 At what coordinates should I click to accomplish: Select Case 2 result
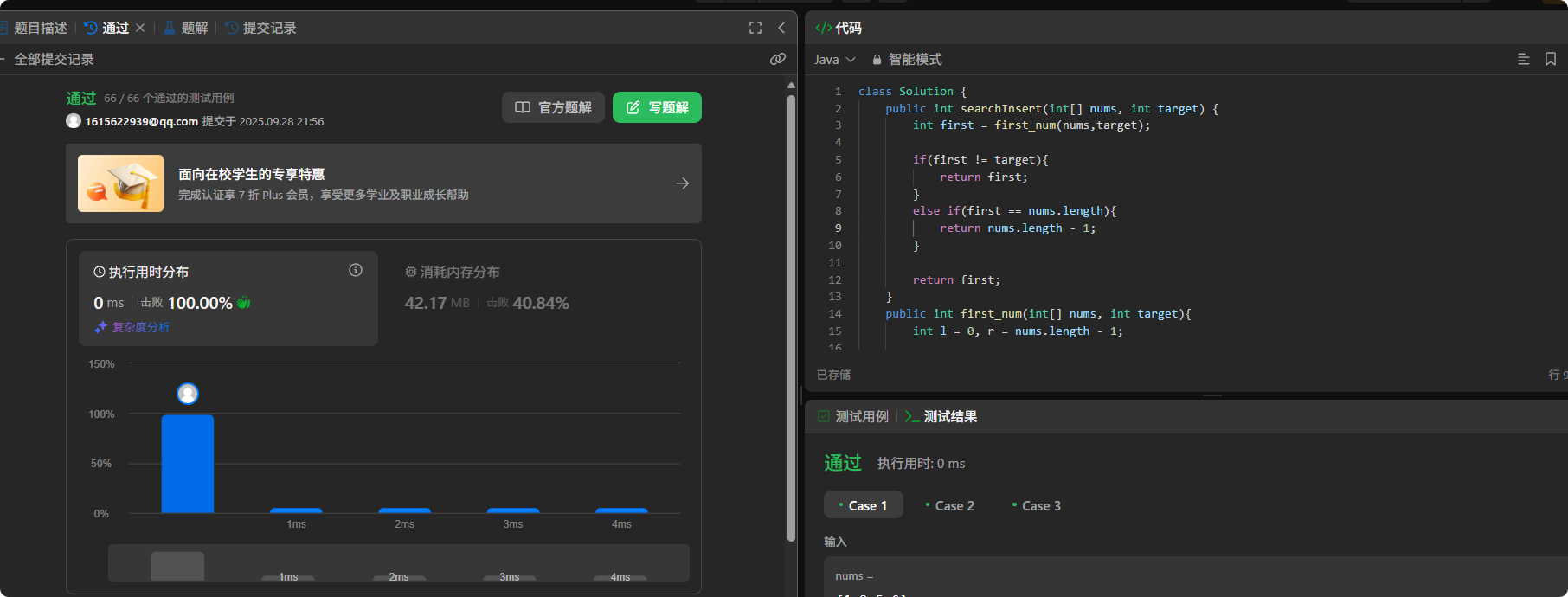[x=950, y=505]
